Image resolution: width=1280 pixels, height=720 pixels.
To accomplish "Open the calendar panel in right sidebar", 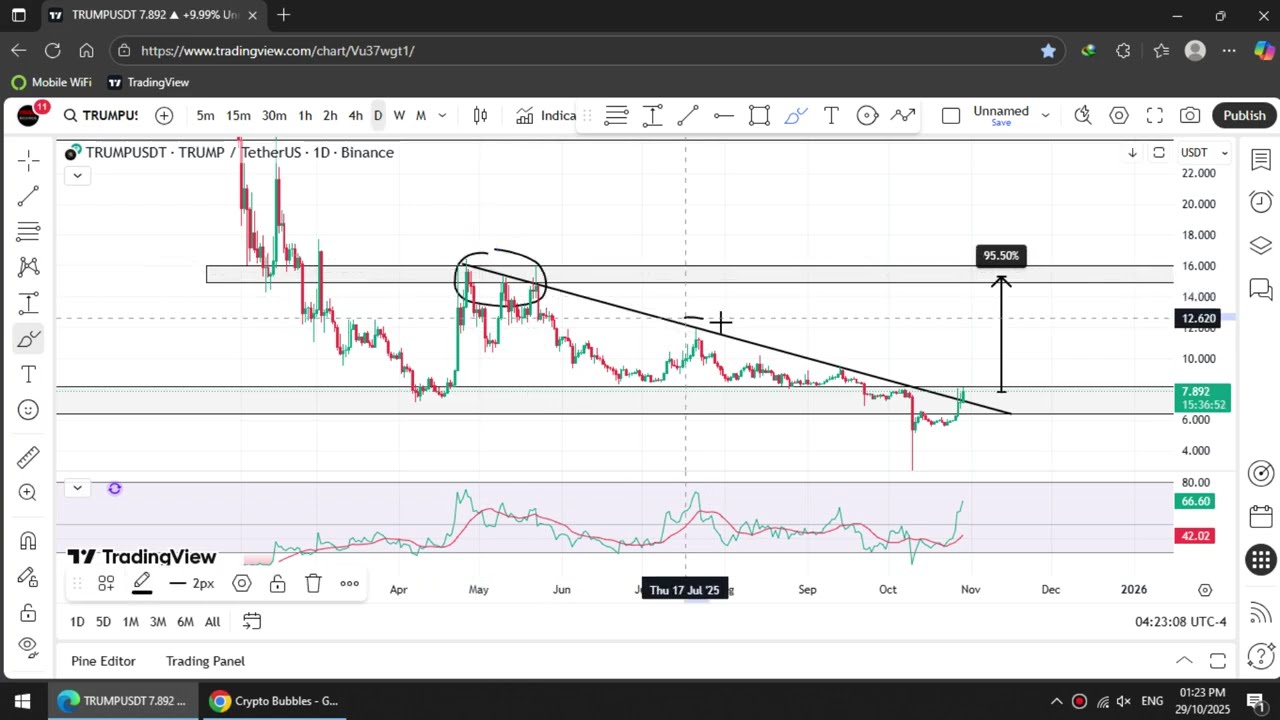I will coord(1260,517).
